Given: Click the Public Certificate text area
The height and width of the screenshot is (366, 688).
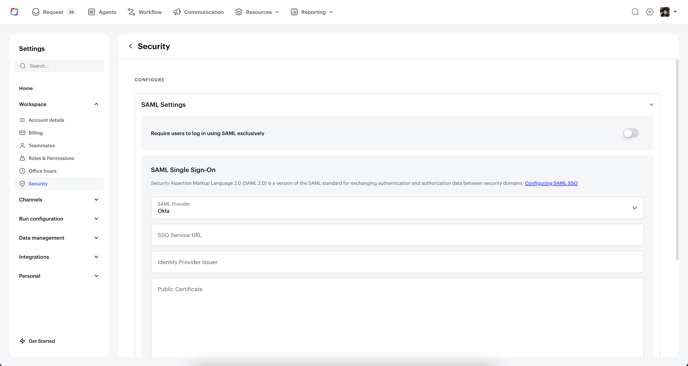Looking at the screenshot, I should 397,318.
